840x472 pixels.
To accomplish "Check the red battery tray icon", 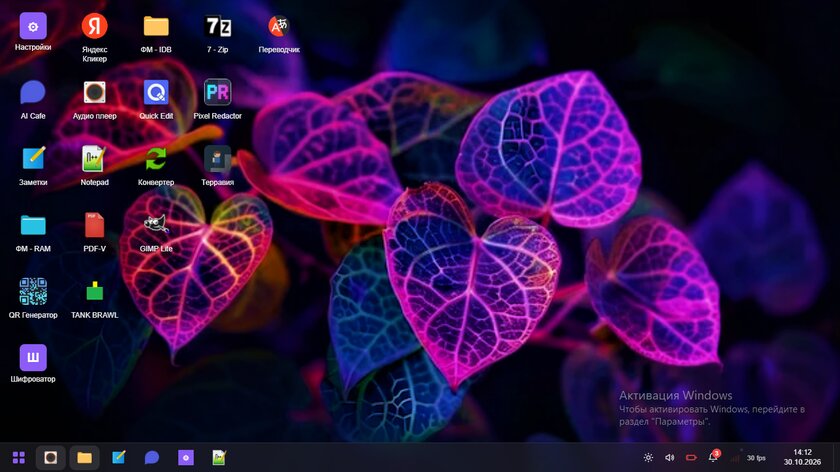I will [691, 458].
